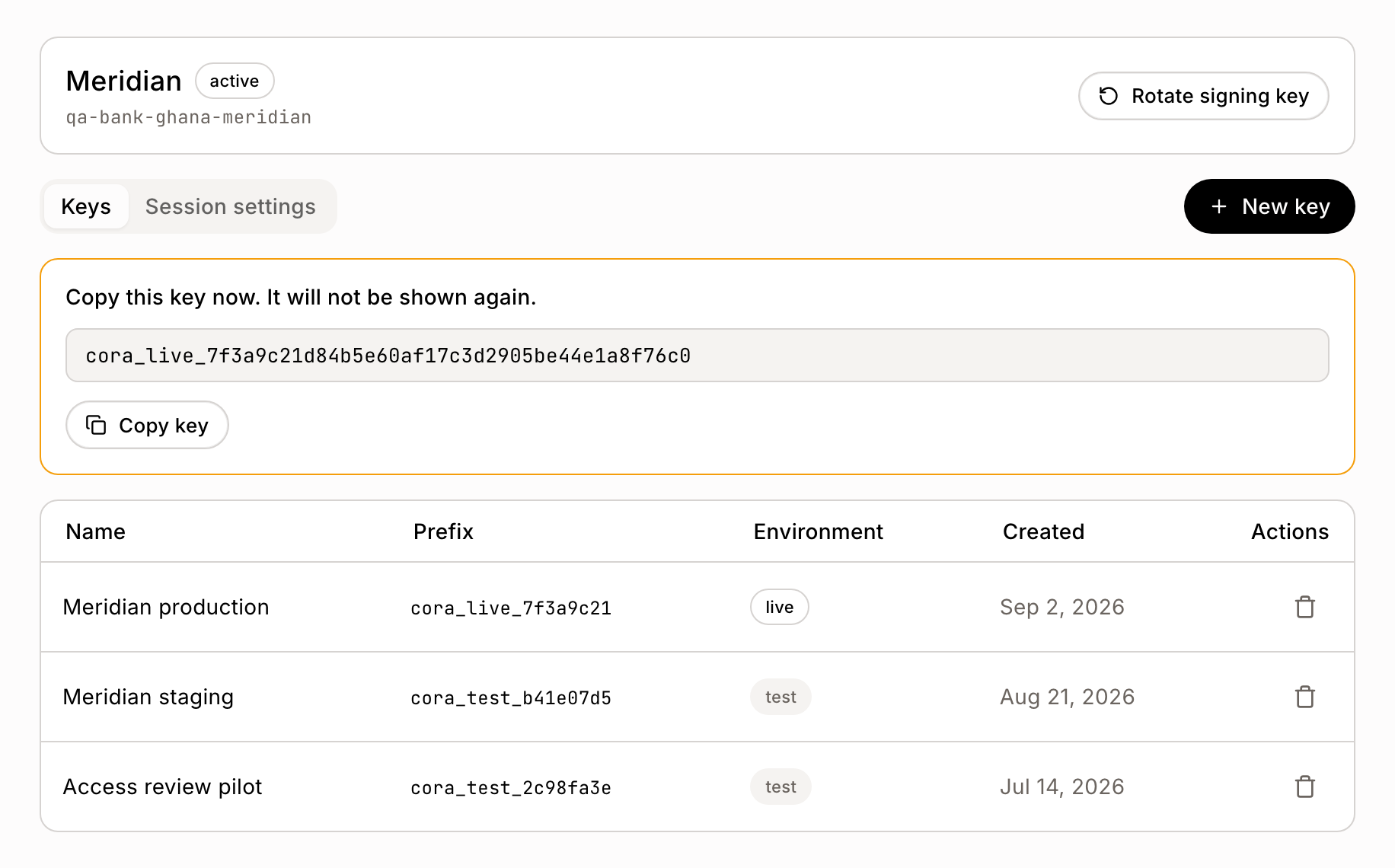Click the Actions column header
The height and width of the screenshot is (868, 1395).
click(x=1290, y=531)
